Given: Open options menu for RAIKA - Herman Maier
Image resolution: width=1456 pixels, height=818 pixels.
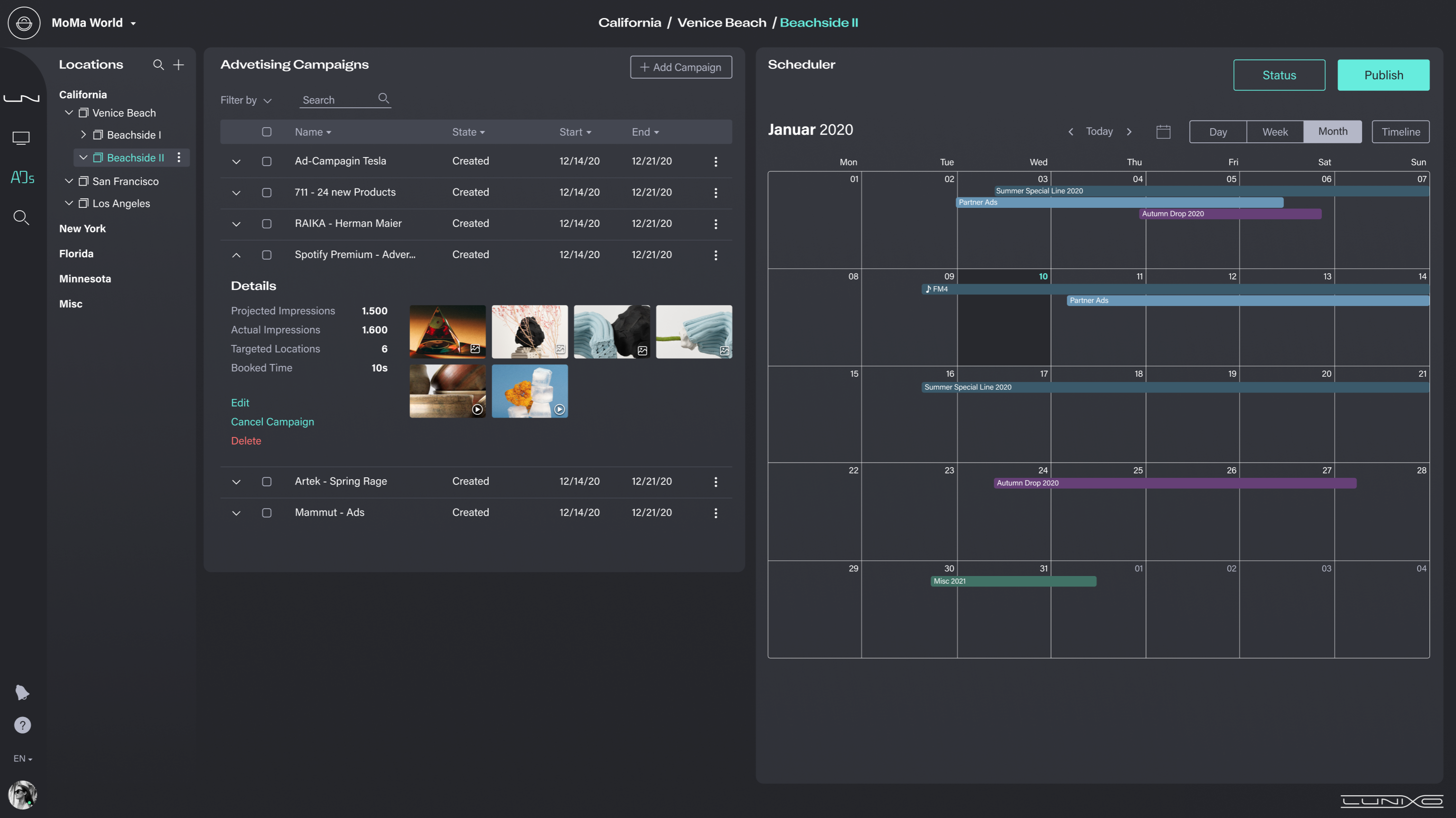Looking at the screenshot, I should [x=716, y=223].
